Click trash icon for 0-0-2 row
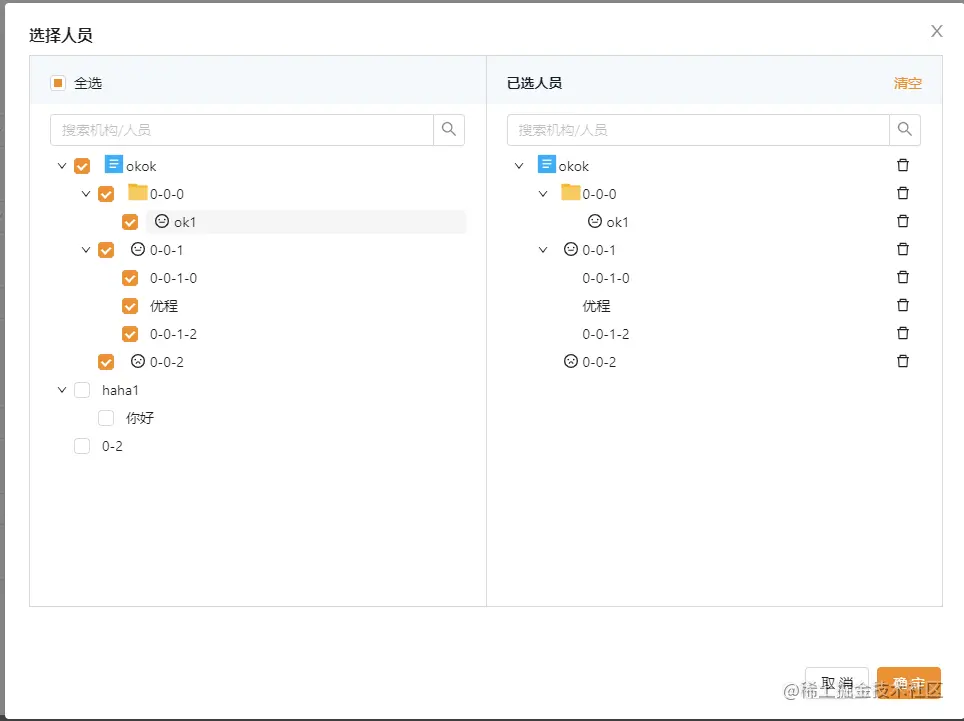 click(x=903, y=361)
